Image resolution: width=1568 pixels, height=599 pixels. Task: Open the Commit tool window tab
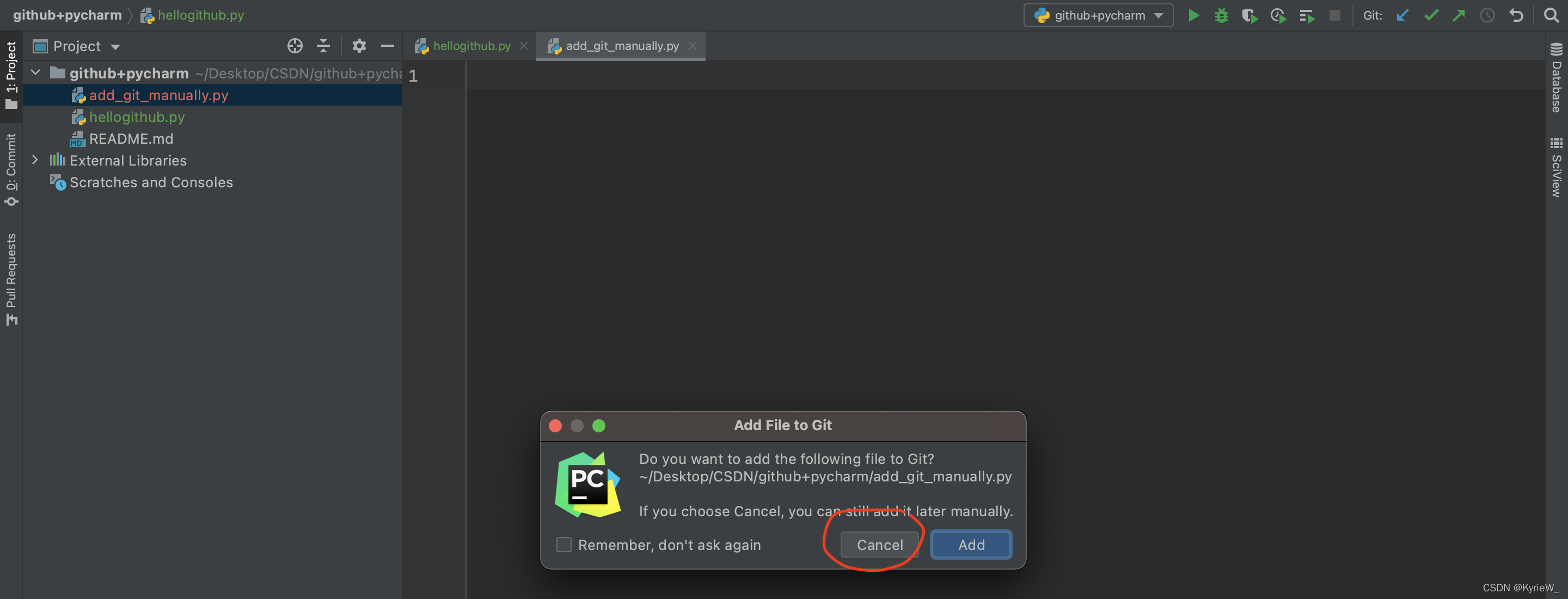click(11, 169)
